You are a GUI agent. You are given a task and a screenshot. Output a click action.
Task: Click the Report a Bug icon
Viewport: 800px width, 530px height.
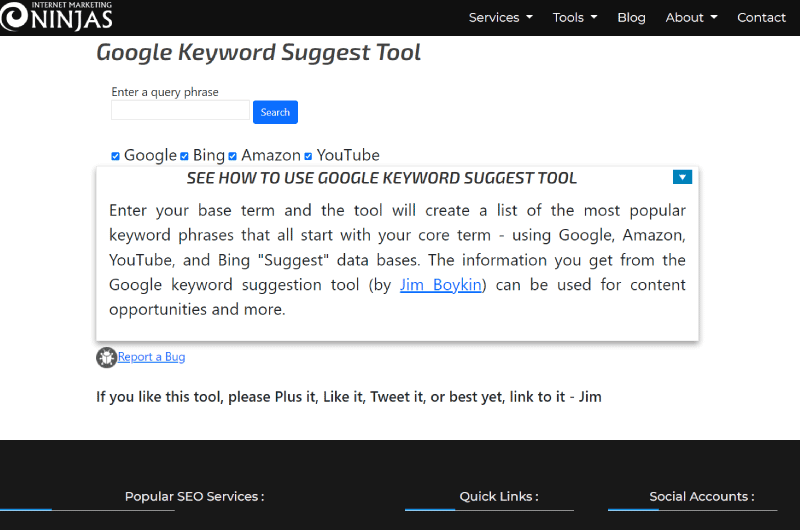pyautogui.click(x=107, y=358)
